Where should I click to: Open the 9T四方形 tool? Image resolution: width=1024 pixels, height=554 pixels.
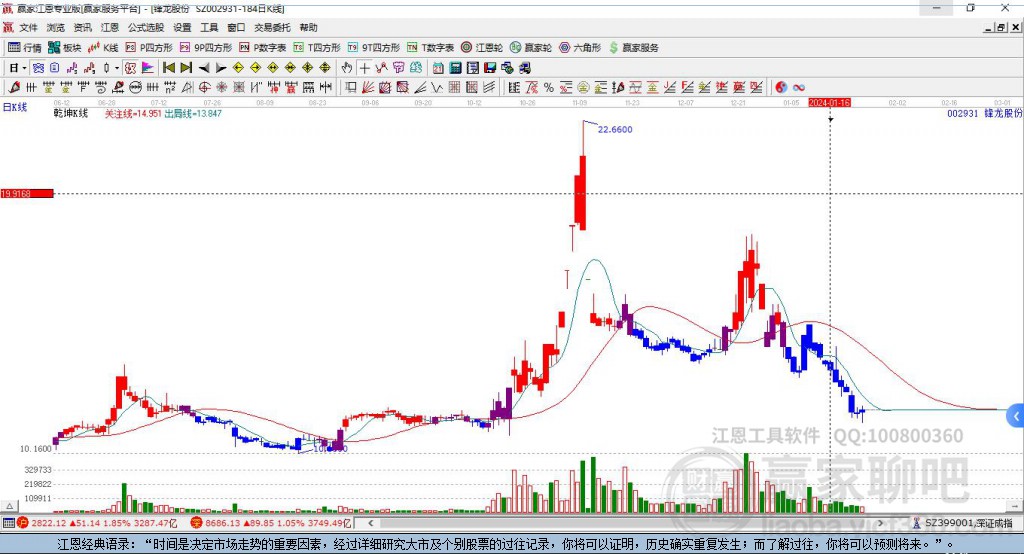coord(374,48)
